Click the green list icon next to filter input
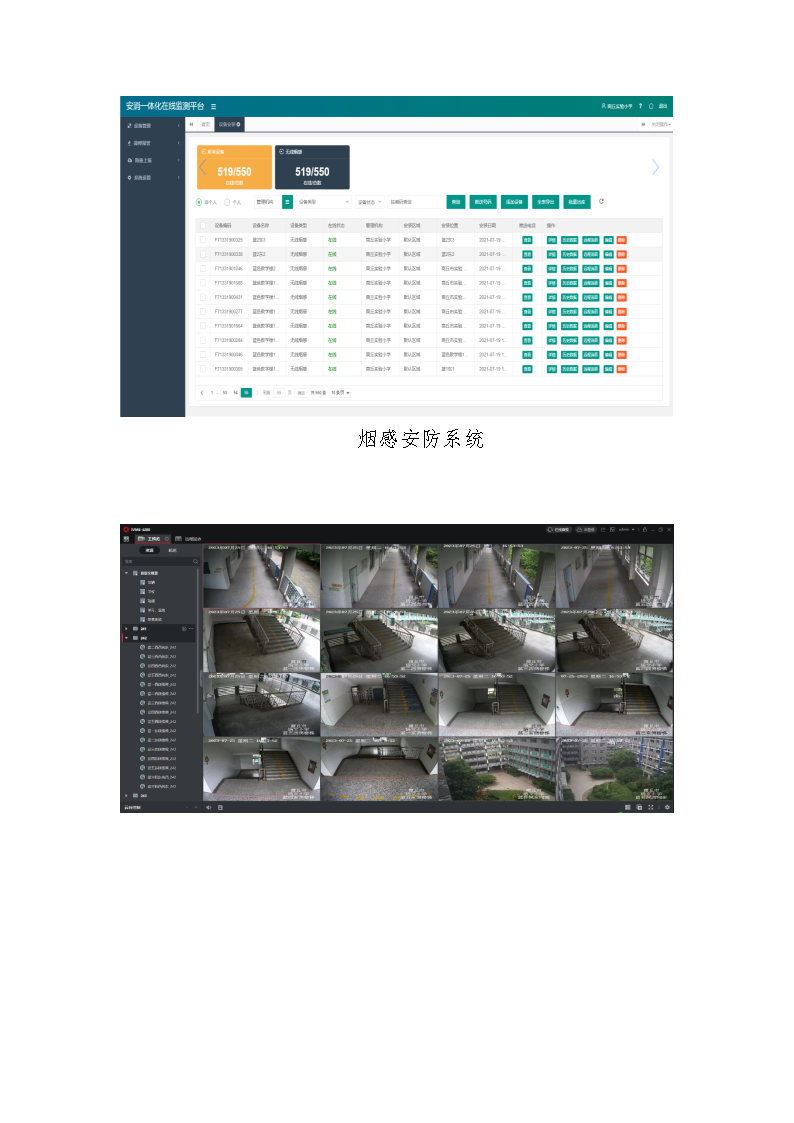Viewport: 794px width, 1123px height. (x=288, y=201)
